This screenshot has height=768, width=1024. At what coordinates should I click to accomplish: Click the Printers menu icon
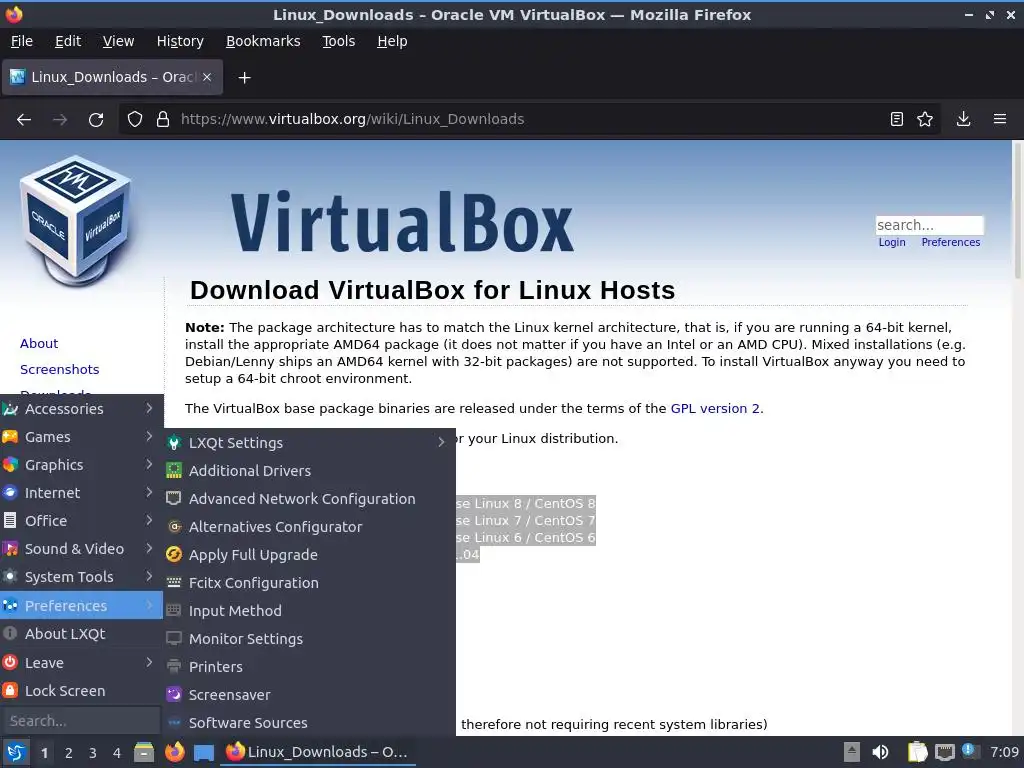click(174, 666)
